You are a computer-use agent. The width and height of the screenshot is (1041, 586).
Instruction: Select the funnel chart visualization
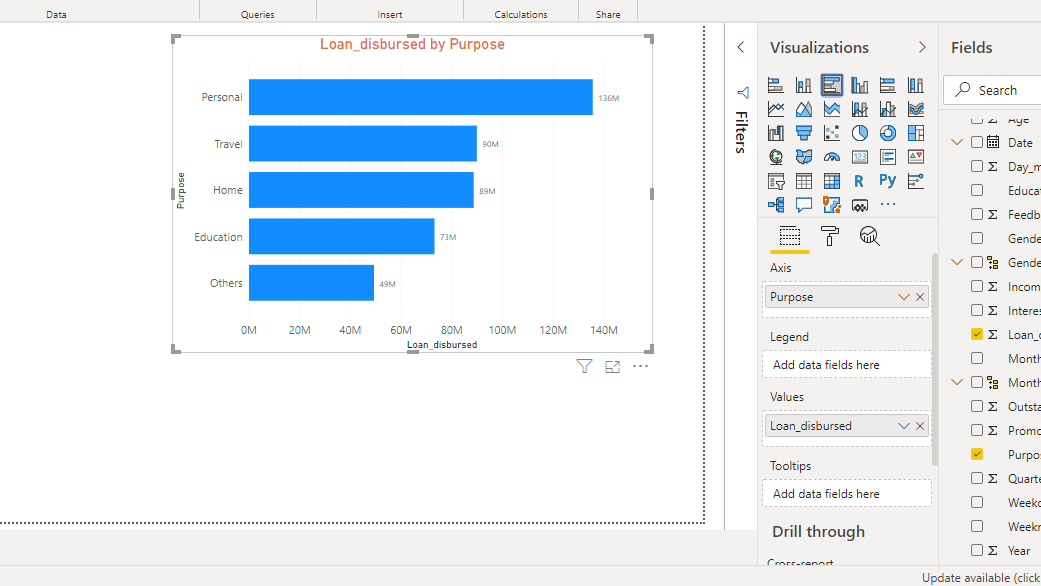pos(804,133)
